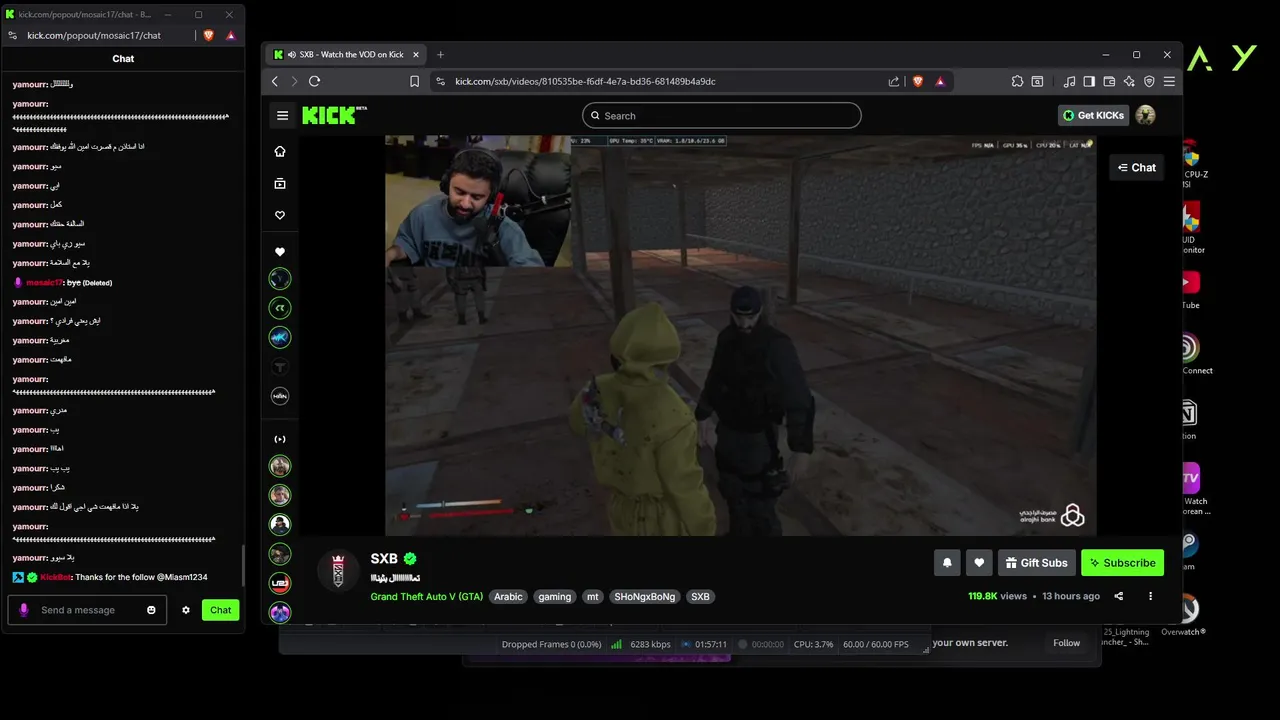Click the live broadcast (•) icon in sidebar

(x=280, y=439)
